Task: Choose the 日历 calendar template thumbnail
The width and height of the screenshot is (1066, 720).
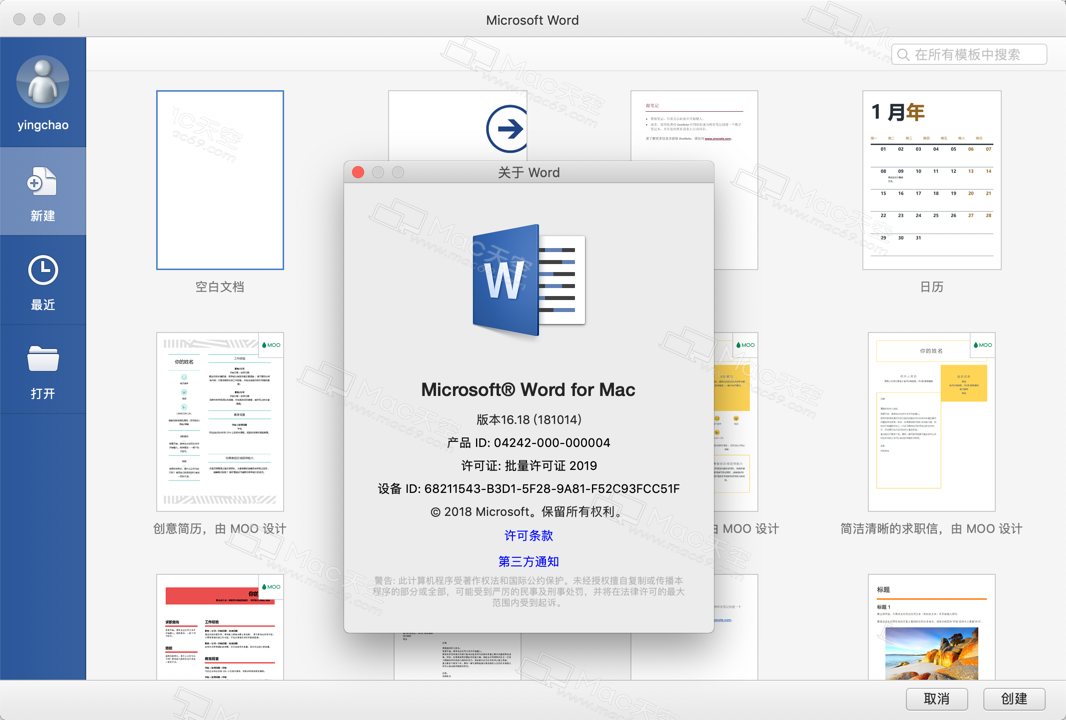Action: (x=931, y=180)
